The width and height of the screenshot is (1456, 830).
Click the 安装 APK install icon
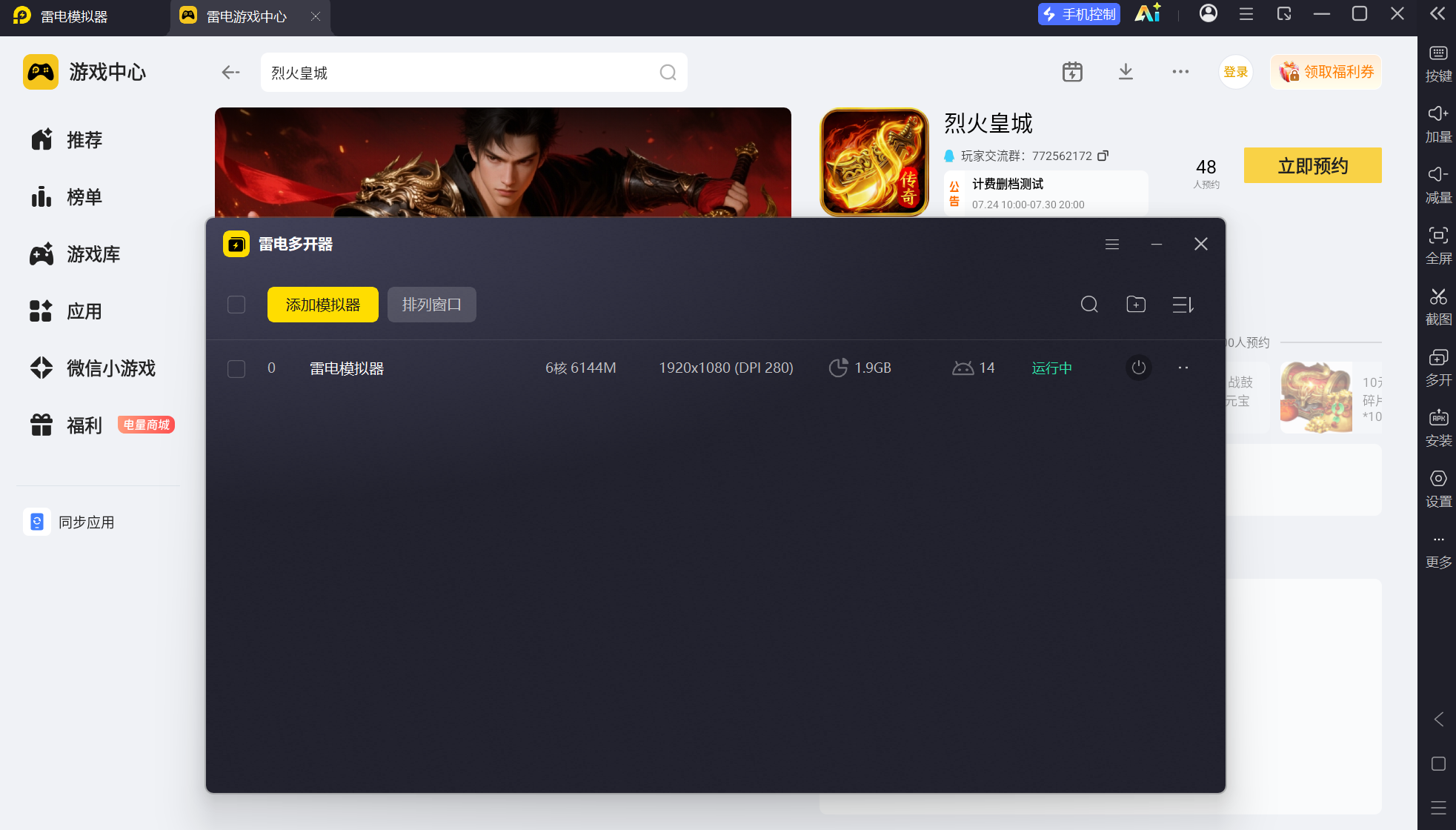1438,428
